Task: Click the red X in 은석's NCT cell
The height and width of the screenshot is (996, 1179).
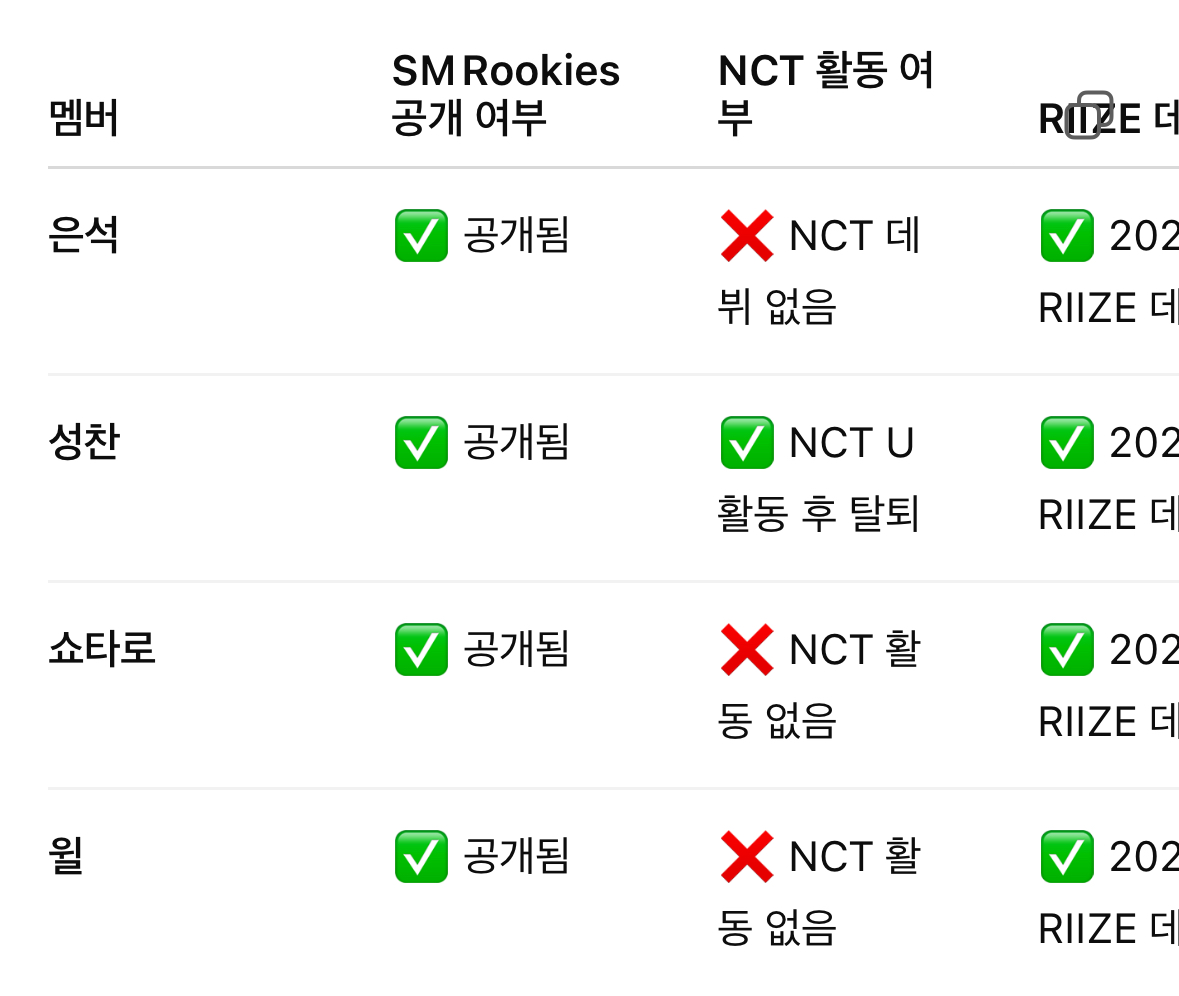Action: pos(746,236)
